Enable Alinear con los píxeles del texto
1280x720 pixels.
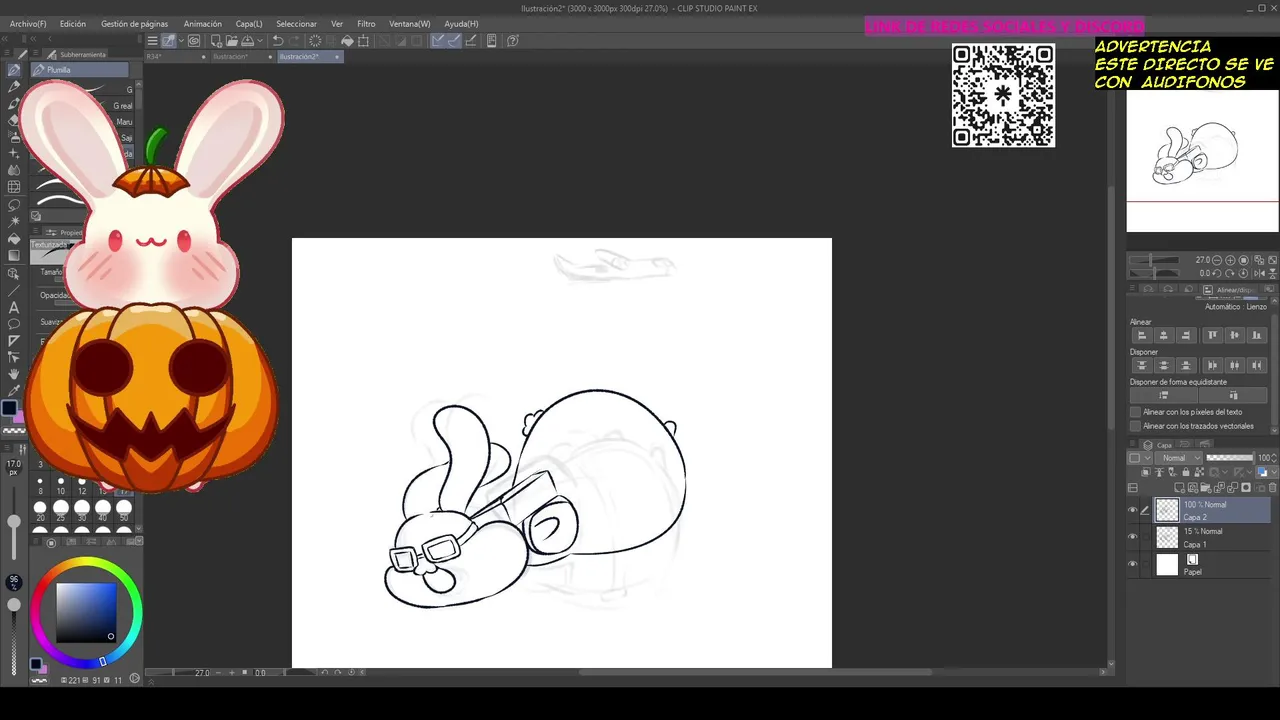pos(1135,412)
